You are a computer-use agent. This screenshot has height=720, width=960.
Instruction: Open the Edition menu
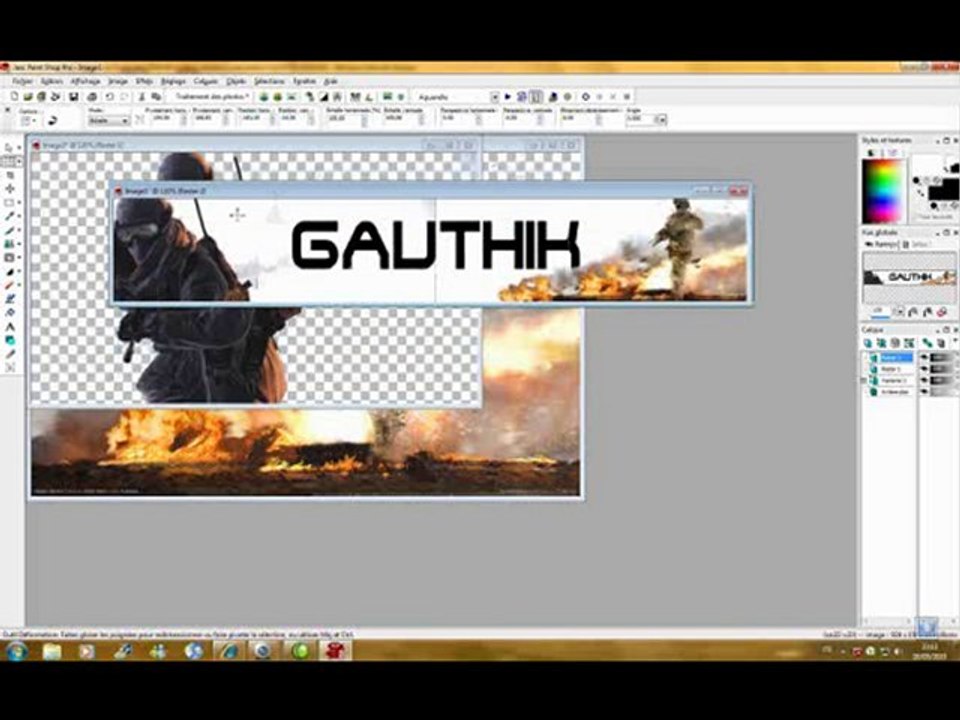52,81
